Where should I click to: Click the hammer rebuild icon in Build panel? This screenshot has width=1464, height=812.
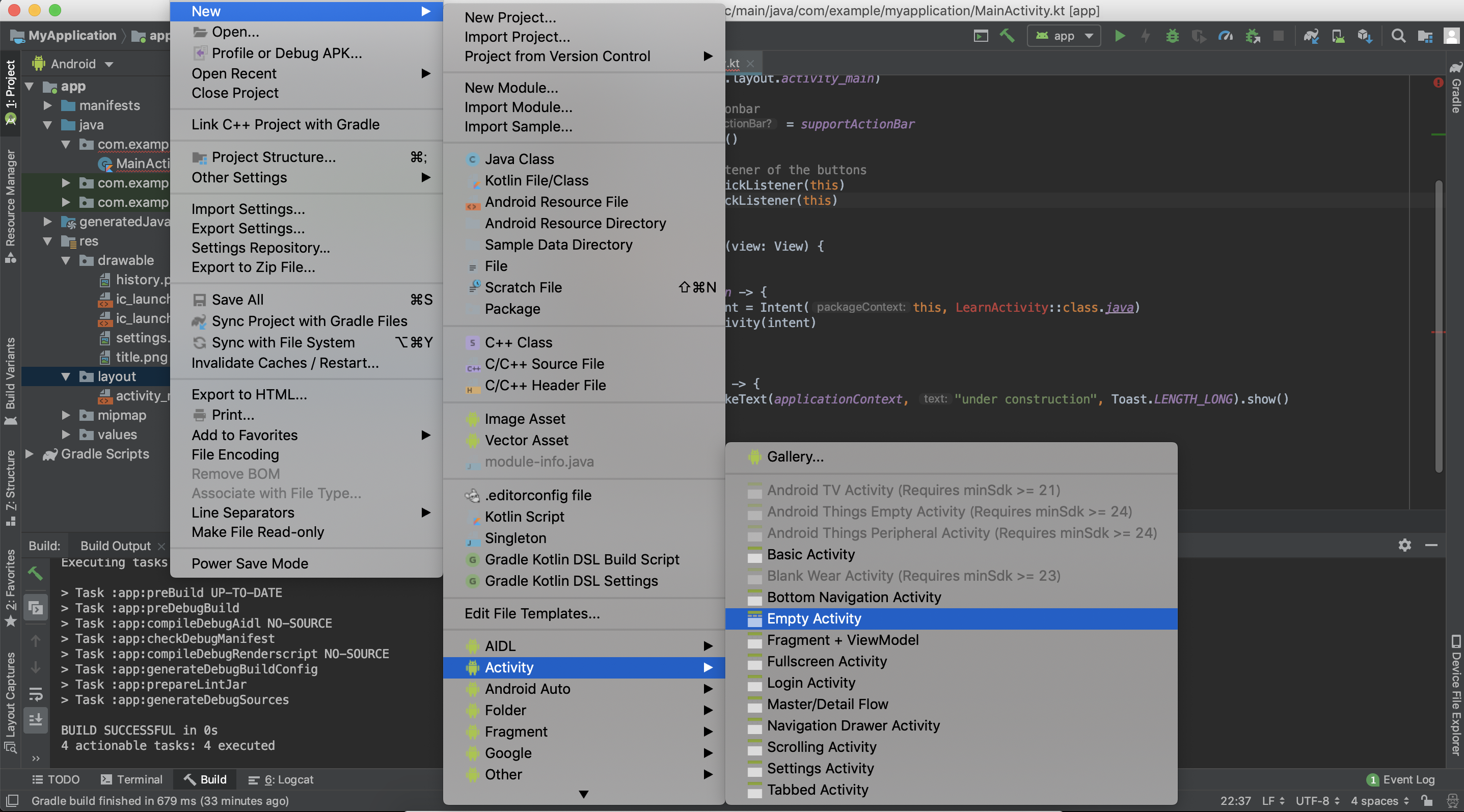click(35, 574)
